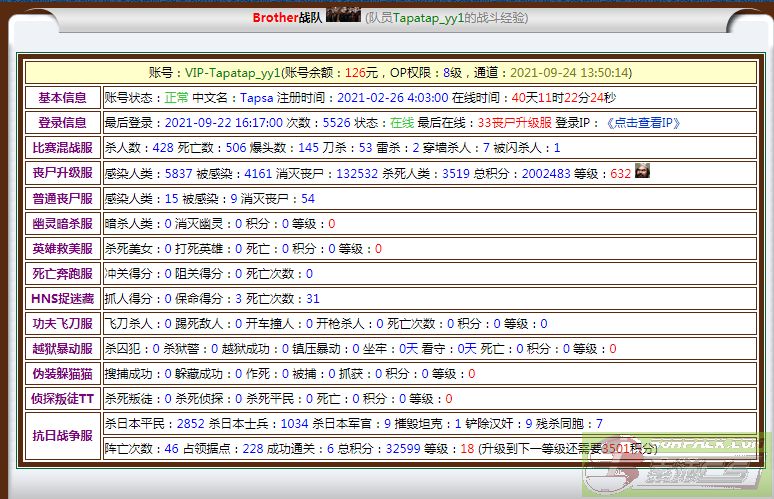Select the 基本信息 category label
The image size is (774, 499).
click(x=62, y=98)
